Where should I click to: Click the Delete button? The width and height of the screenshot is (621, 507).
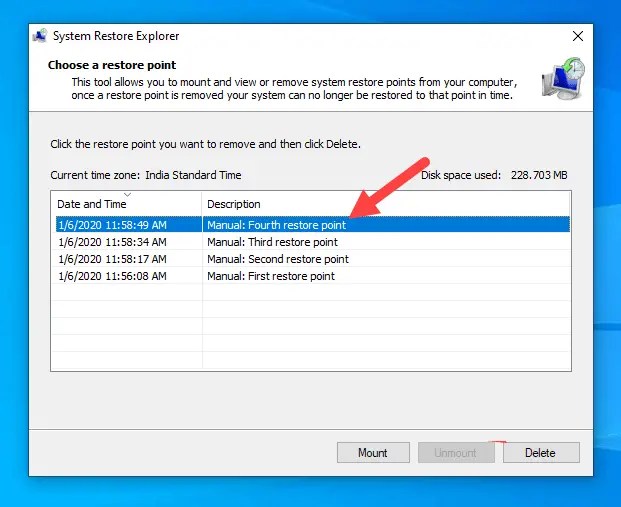[x=541, y=452]
